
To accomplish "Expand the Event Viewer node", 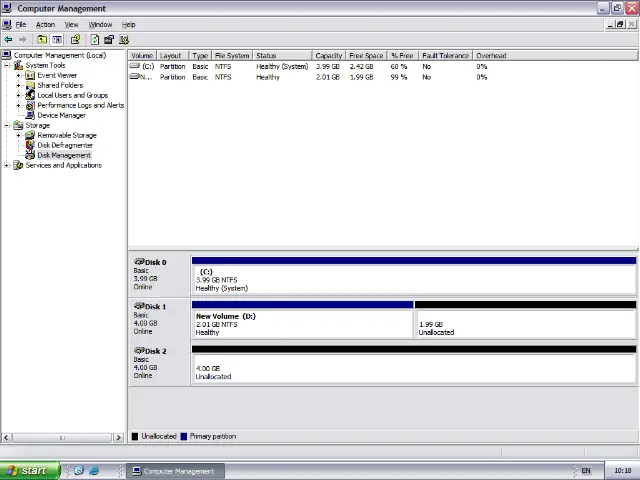I will click(18, 75).
